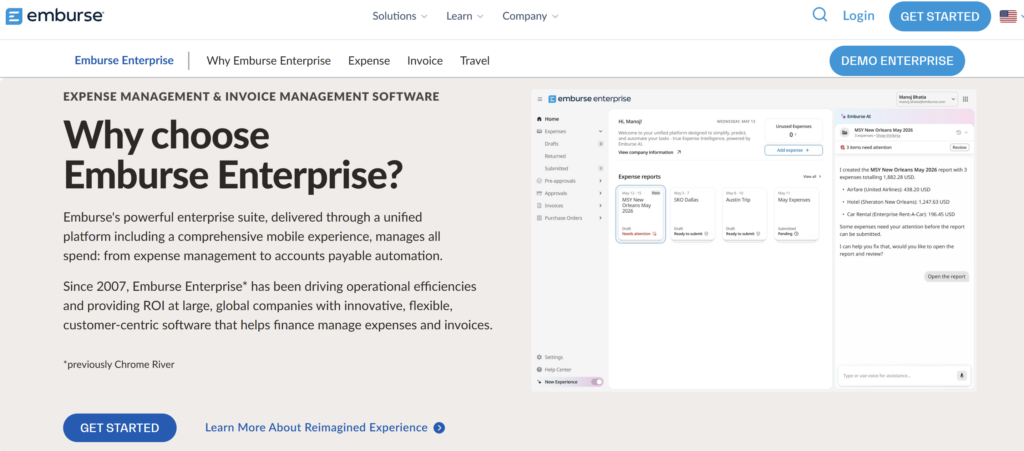This screenshot has height=451, width=1024.
Task: Click Open the report button in AI chat
Action: pos(947,277)
